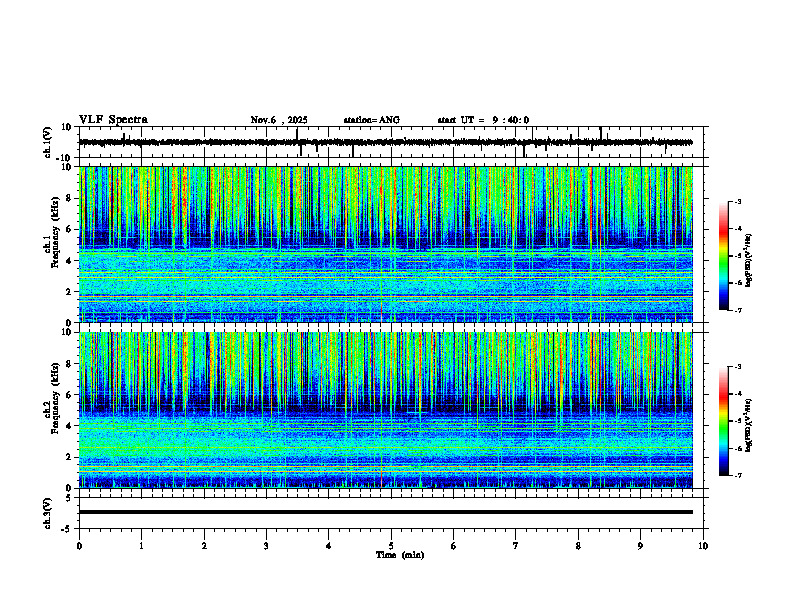The image size is (792, 612).
Task: Click the "-7" label below ch.2 colorbar
Action: 737,475
